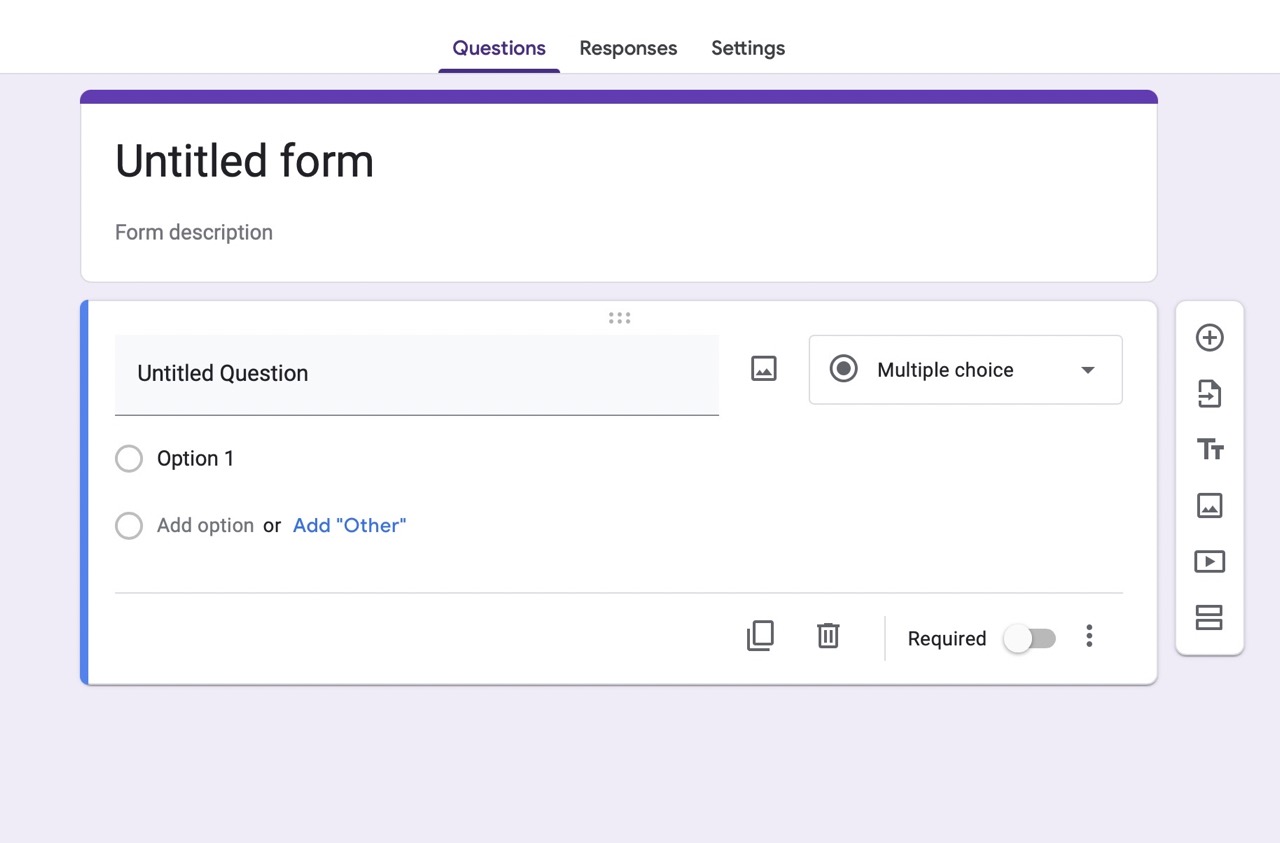The height and width of the screenshot is (843, 1280).
Task: Open the Multiple choice question type dropdown
Action: point(964,370)
